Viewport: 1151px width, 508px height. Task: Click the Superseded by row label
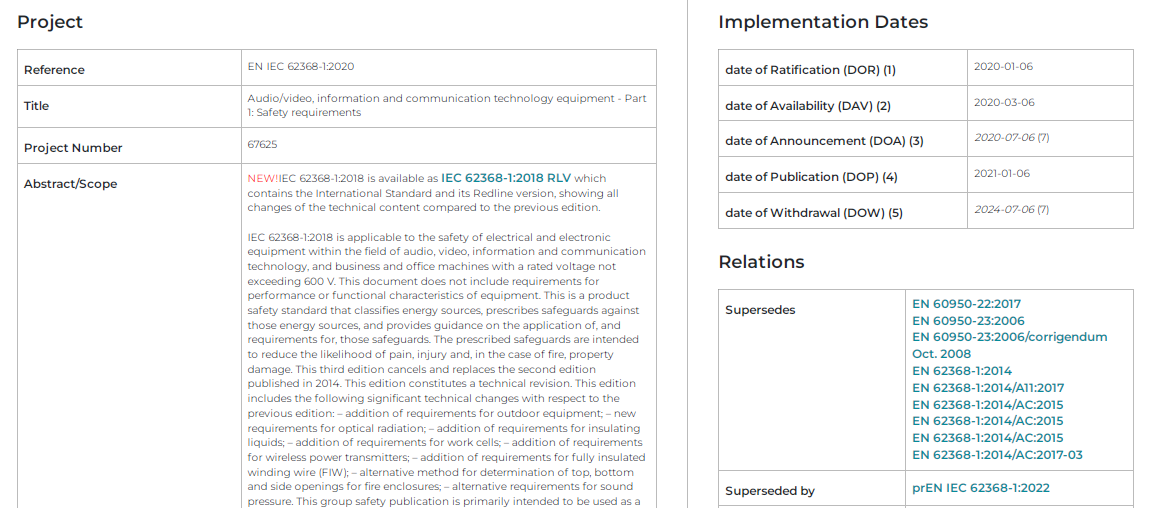pos(770,491)
